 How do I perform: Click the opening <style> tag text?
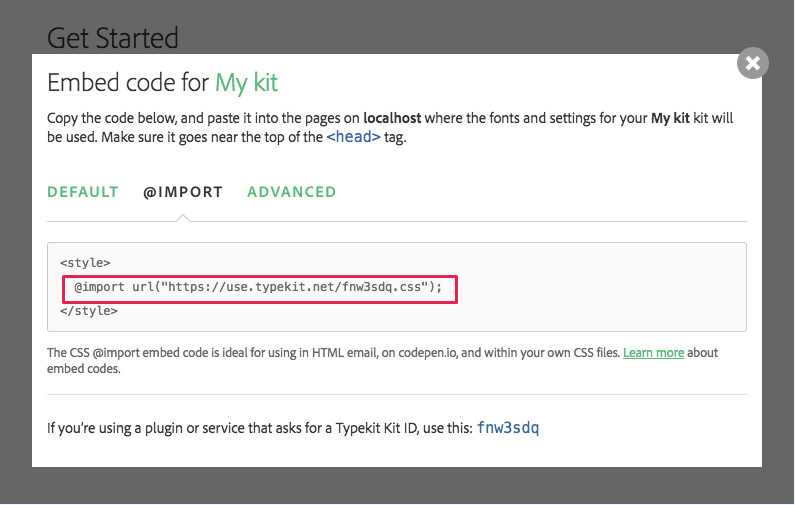pyautogui.click(x=85, y=263)
